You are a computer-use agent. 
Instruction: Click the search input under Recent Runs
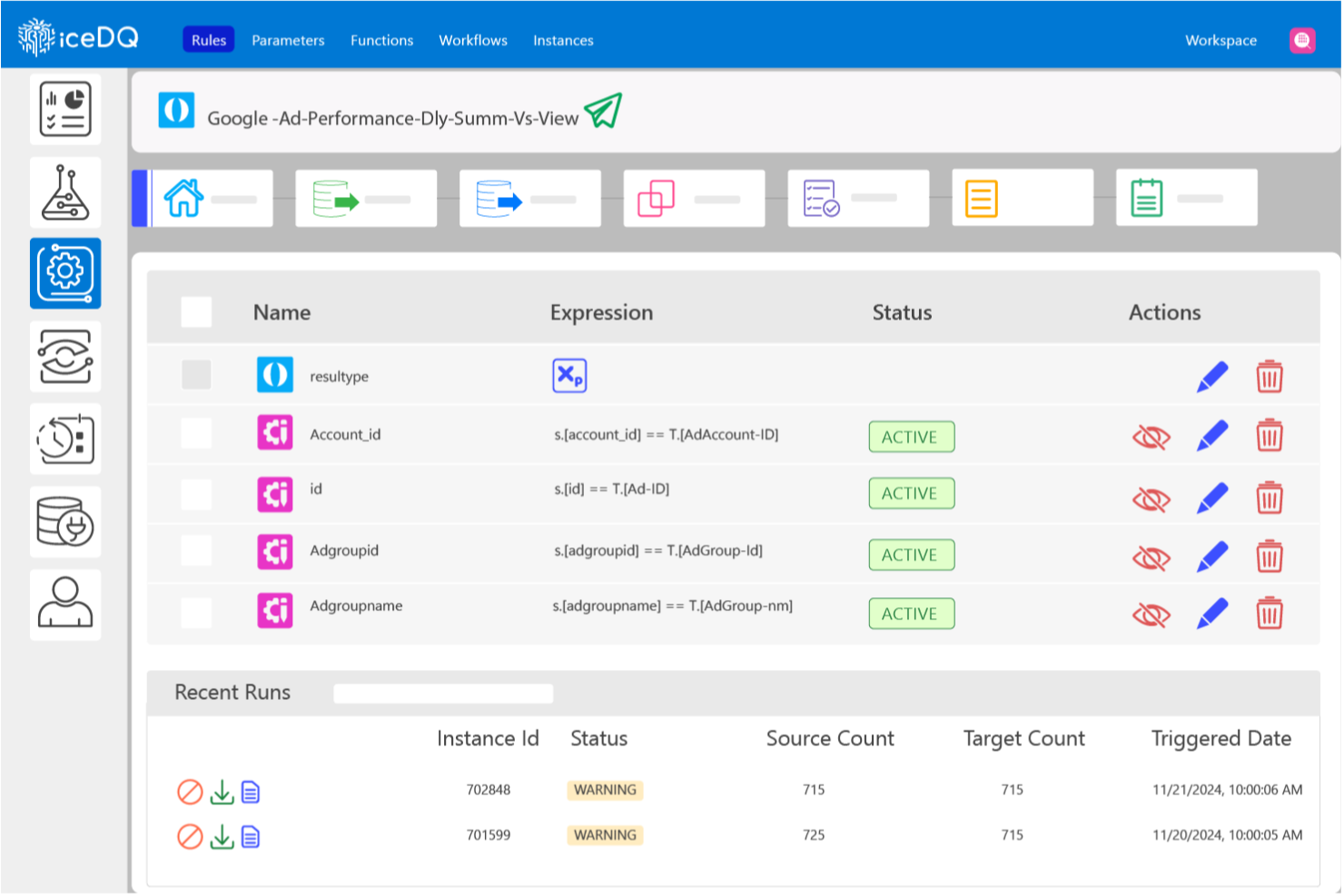pyautogui.click(x=443, y=693)
